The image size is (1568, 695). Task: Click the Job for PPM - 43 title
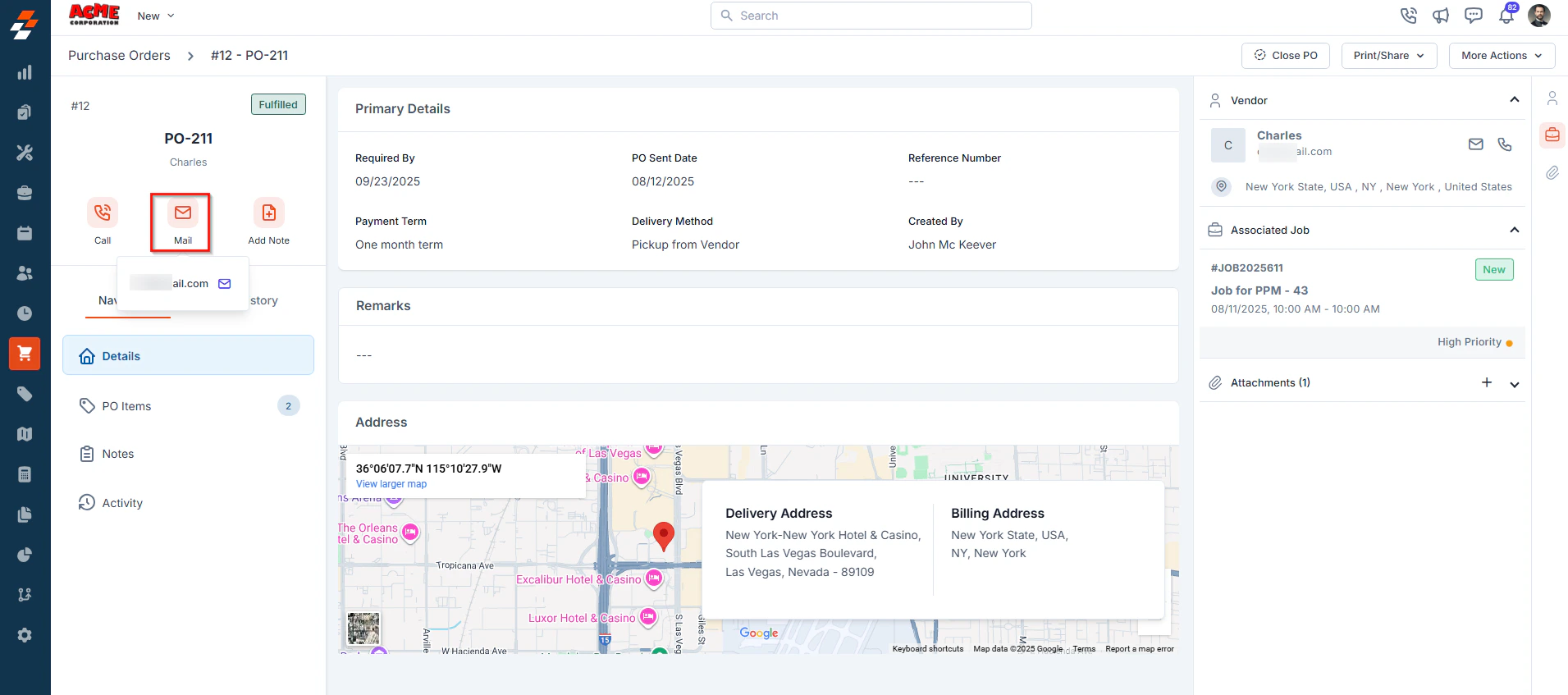(1259, 290)
